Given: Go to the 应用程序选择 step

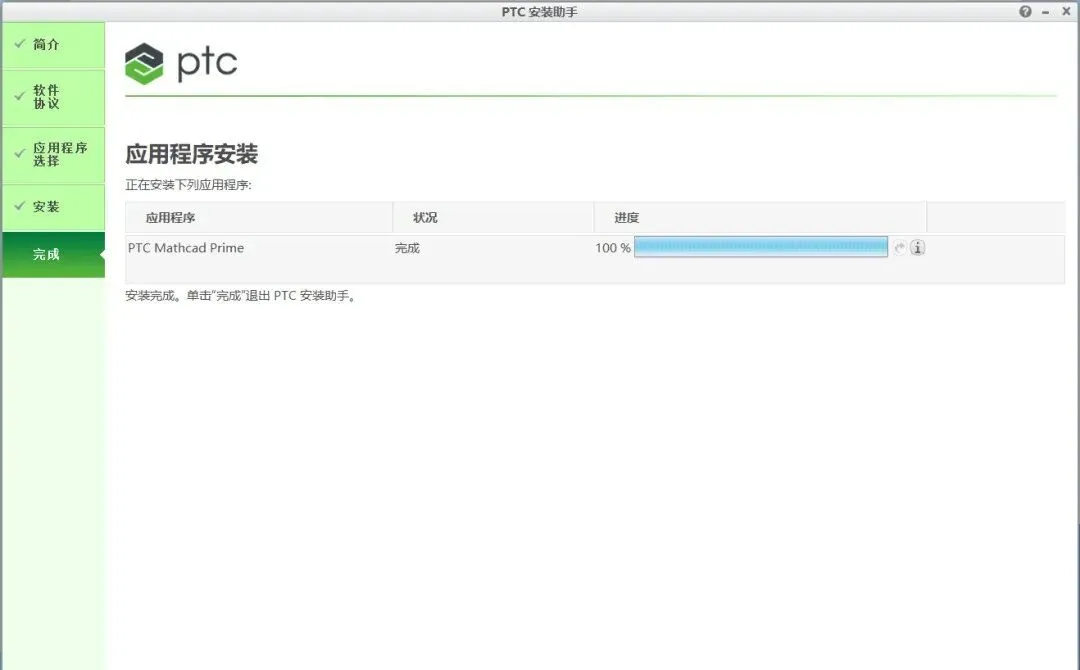Looking at the screenshot, I should 54,155.
